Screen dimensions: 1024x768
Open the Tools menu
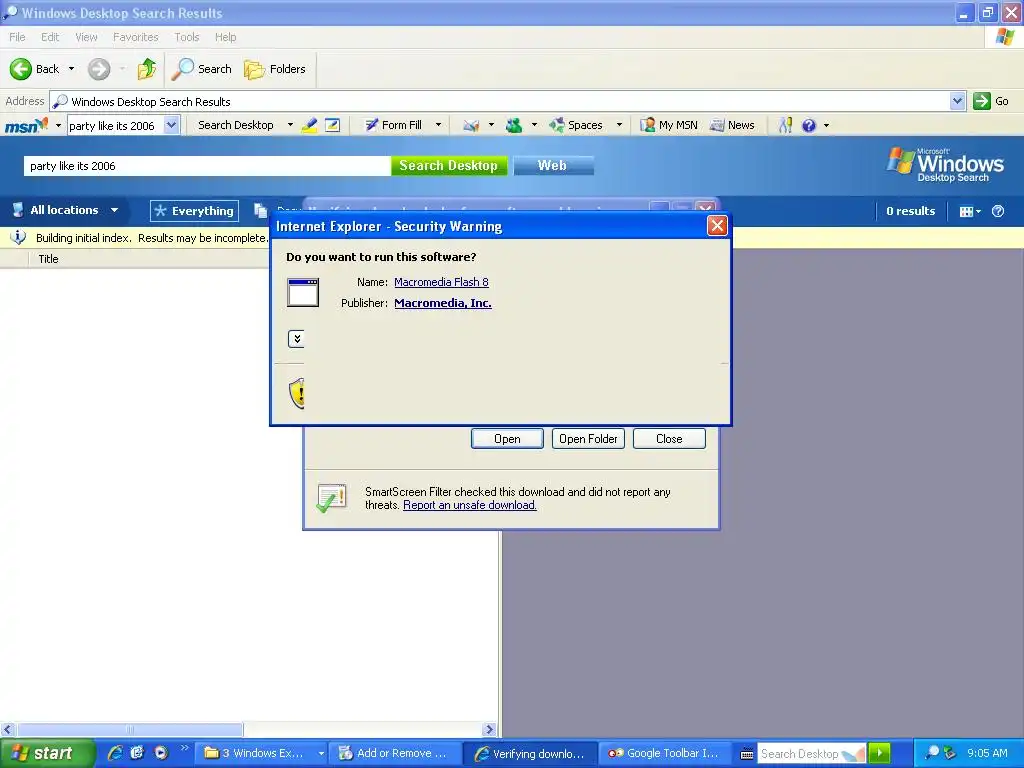pos(186,37)
